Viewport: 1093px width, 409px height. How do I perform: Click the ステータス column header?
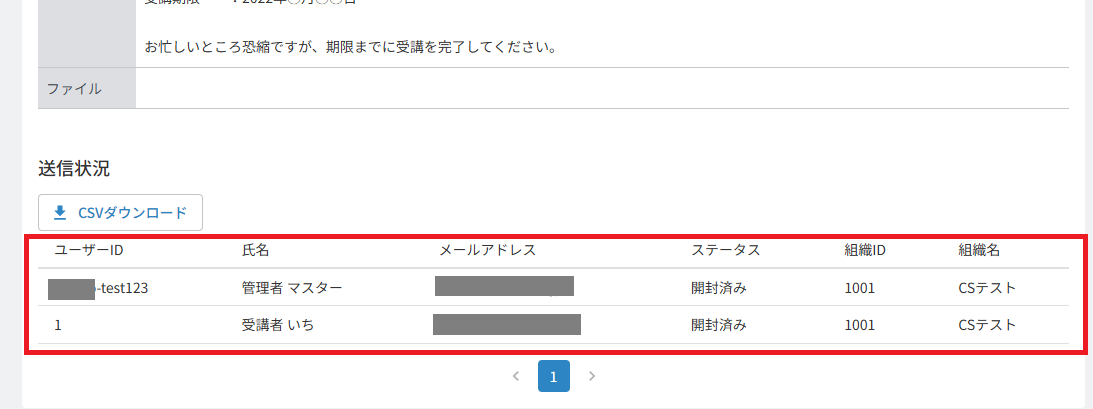click(x=726, y=251)
